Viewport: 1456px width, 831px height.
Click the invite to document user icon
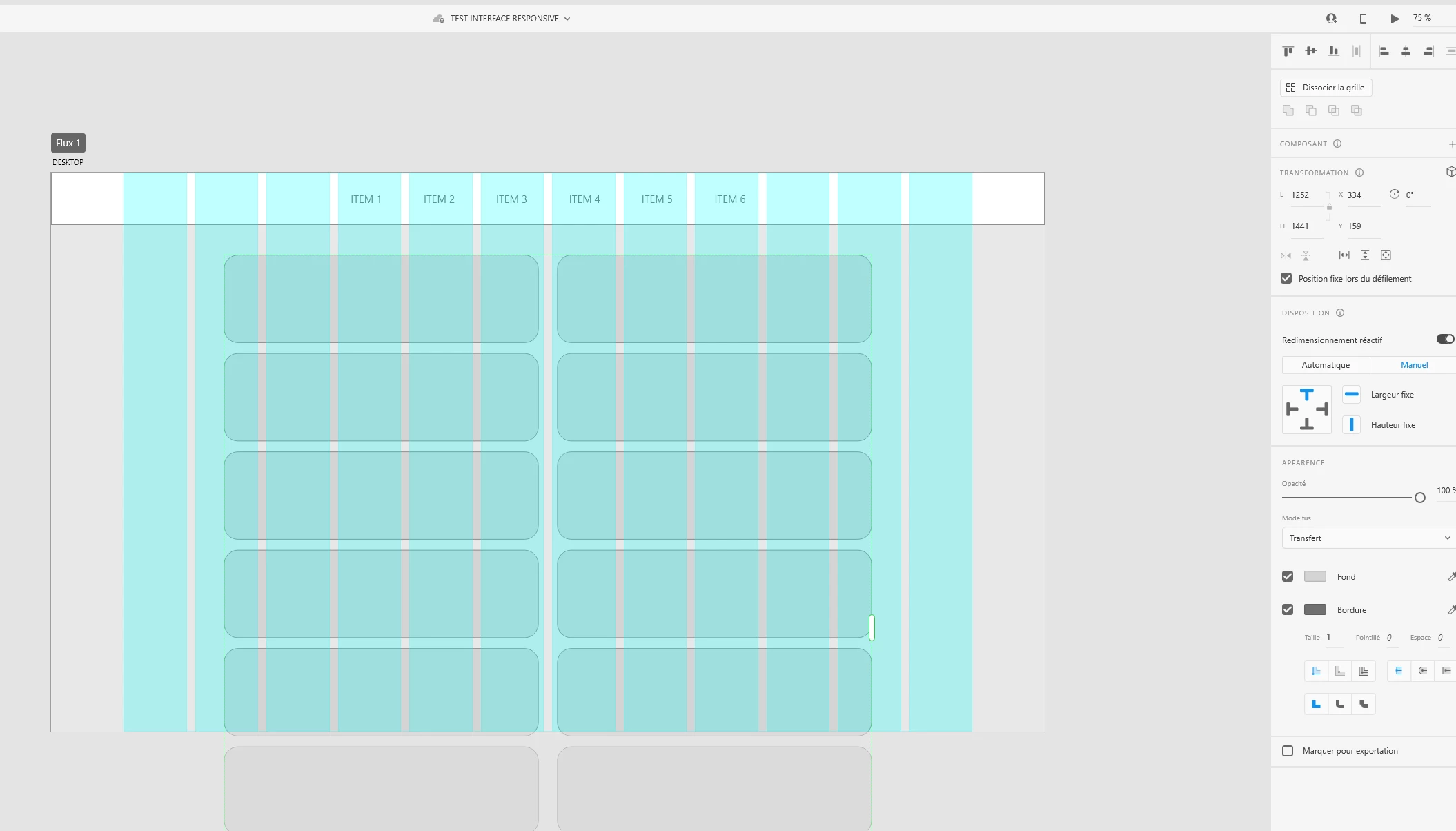(1331, 19)
